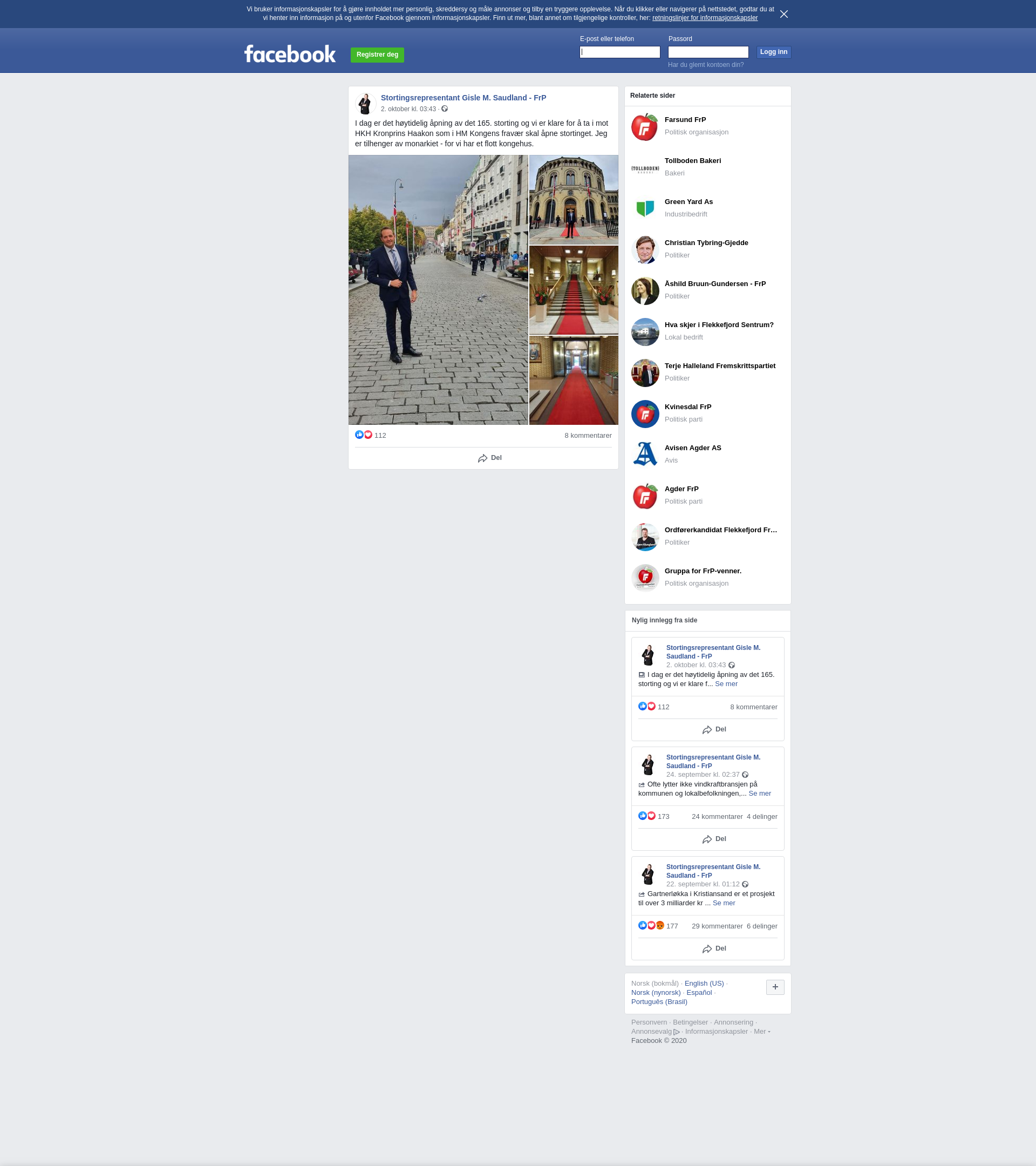Click angry reaction icon on 22. september post
Screen dimensions: 1036x1166
click(x=660, y=925)
